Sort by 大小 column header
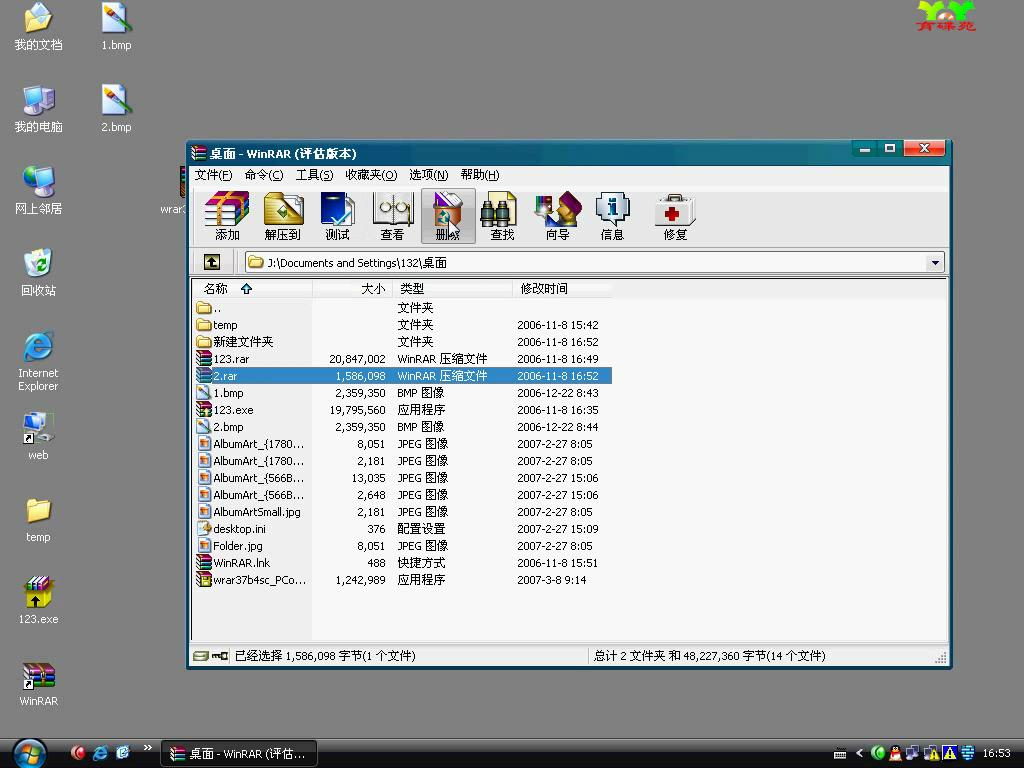1024x768 pixels. 353,289
